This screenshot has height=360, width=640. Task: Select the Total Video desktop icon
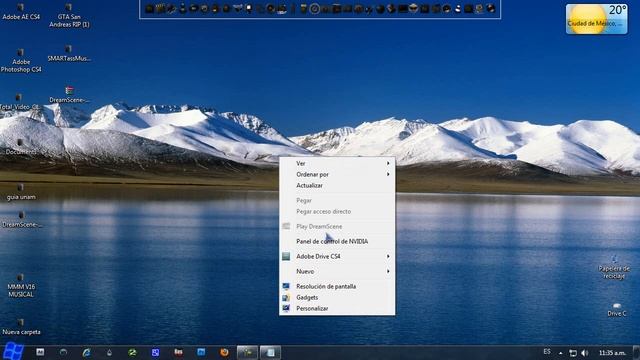click(x=19, y=102)
